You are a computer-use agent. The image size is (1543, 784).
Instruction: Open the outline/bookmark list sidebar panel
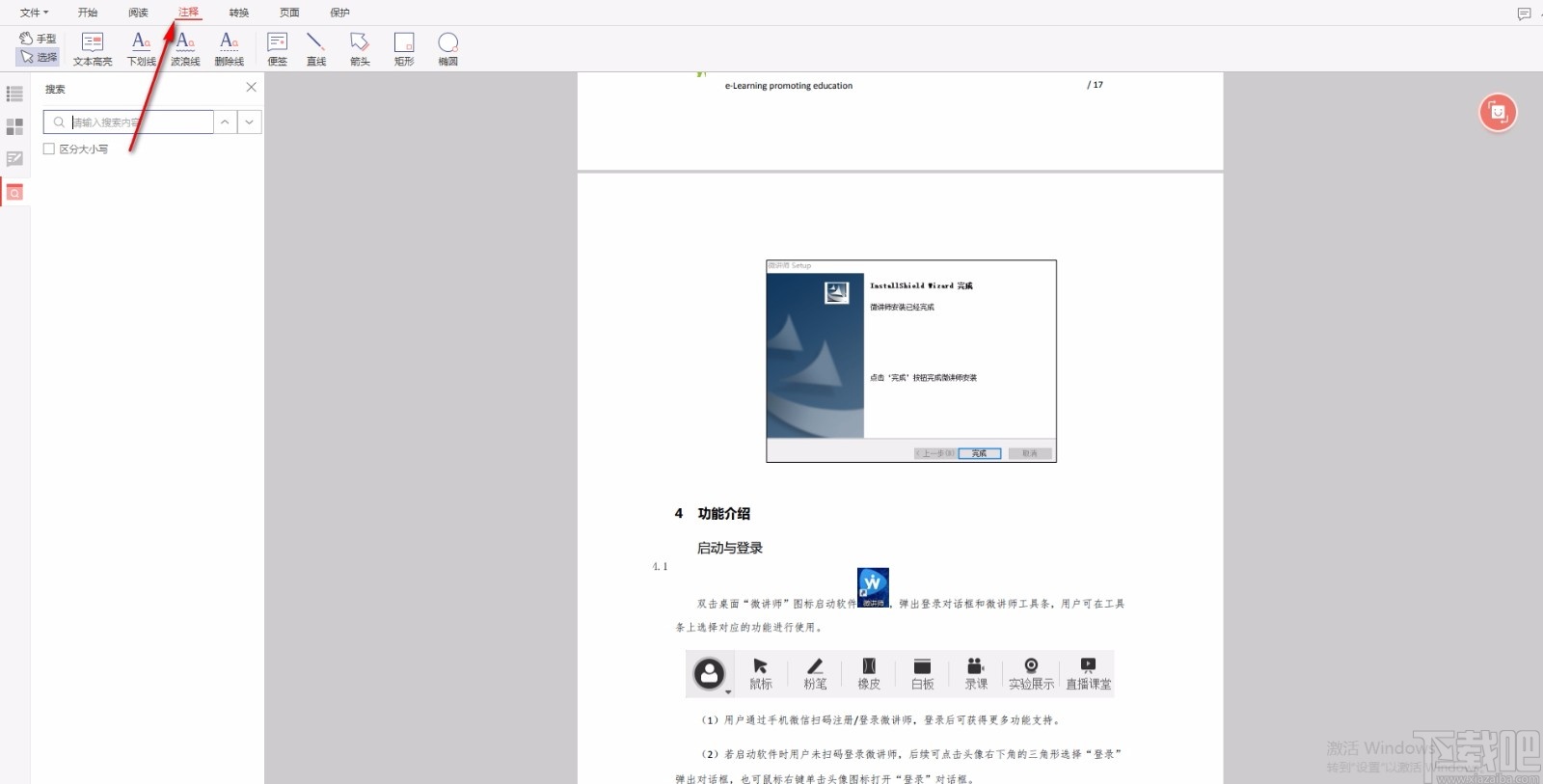tap(14, 94)
